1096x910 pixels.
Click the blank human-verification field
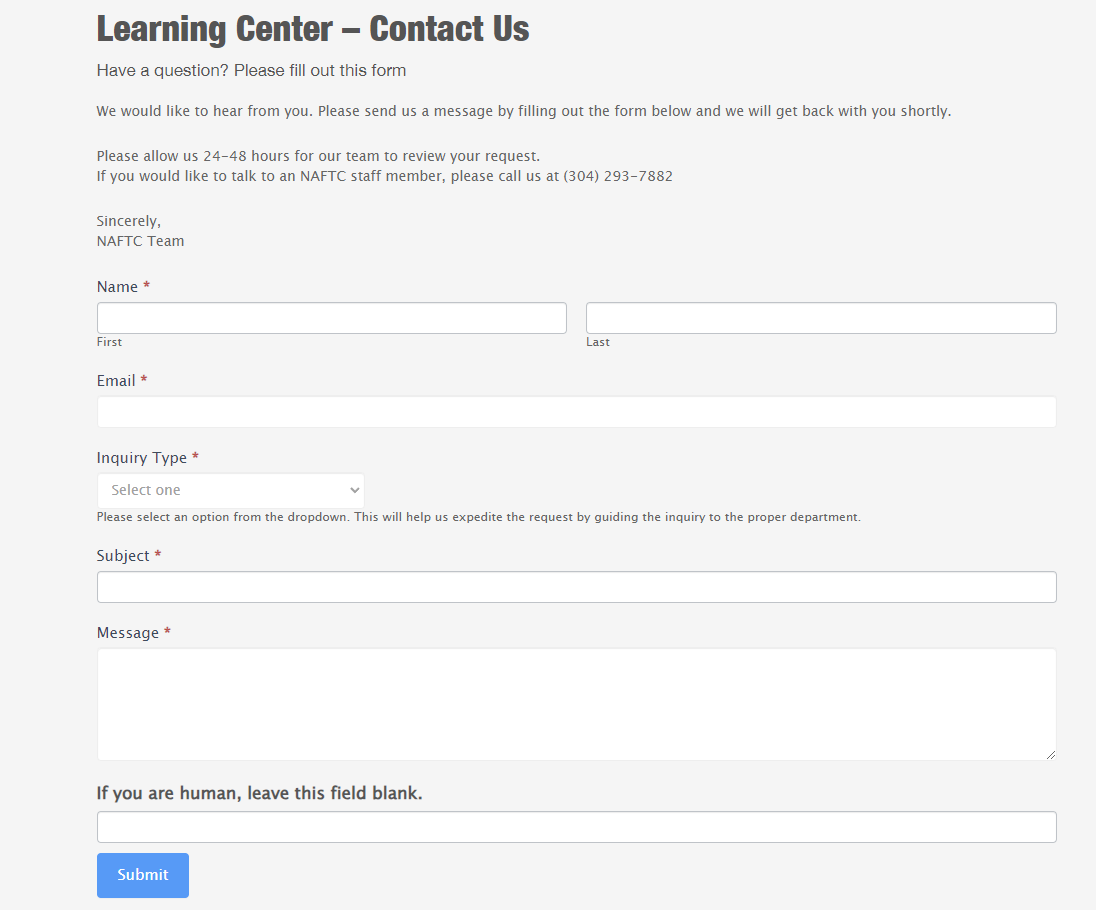pos(576,827)
